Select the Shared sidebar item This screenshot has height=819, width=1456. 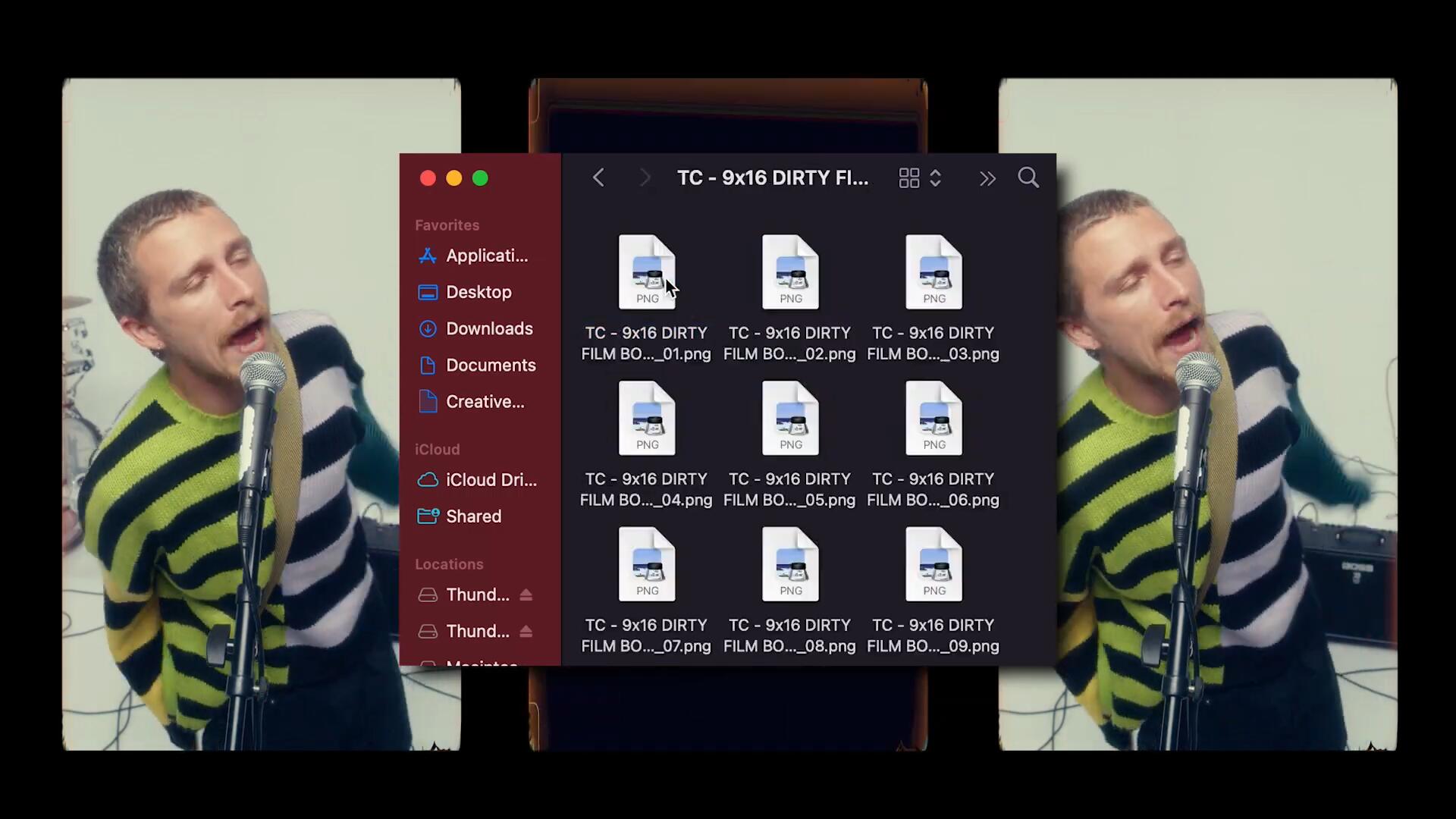pos(472,516)
